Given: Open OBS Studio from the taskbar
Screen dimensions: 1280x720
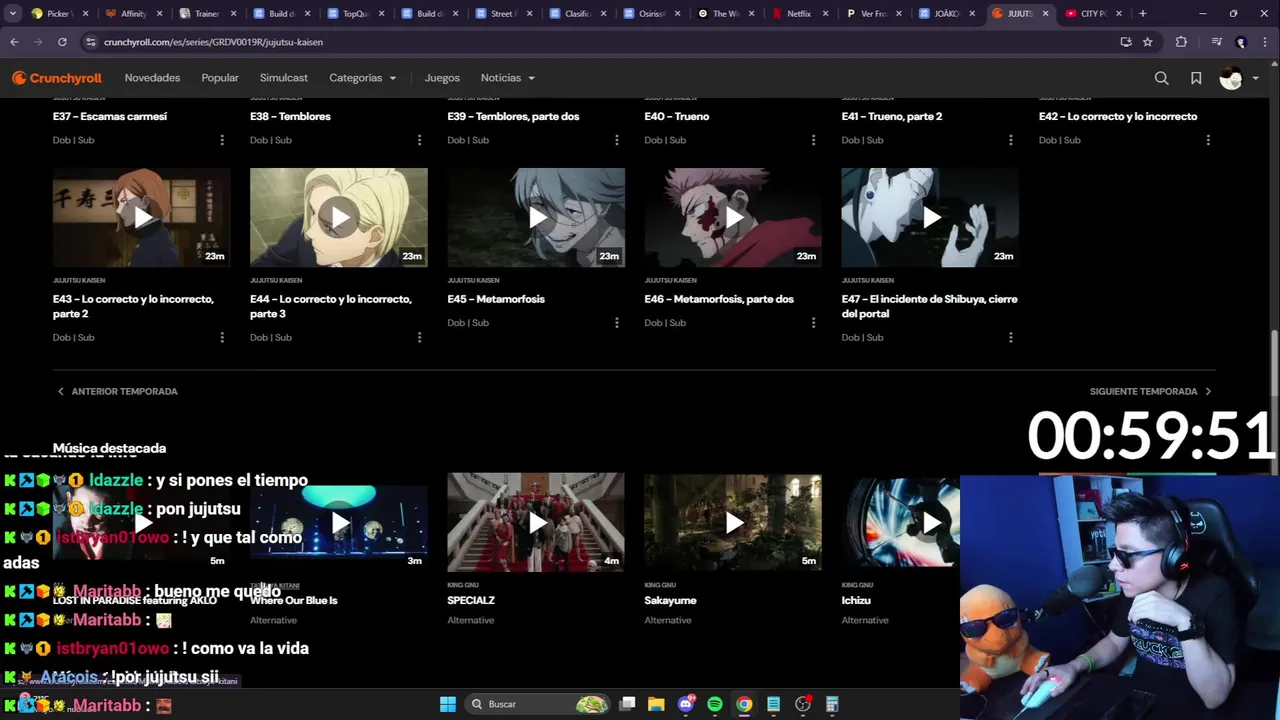Looking at the screenshot, I should (x=803, y=704).
